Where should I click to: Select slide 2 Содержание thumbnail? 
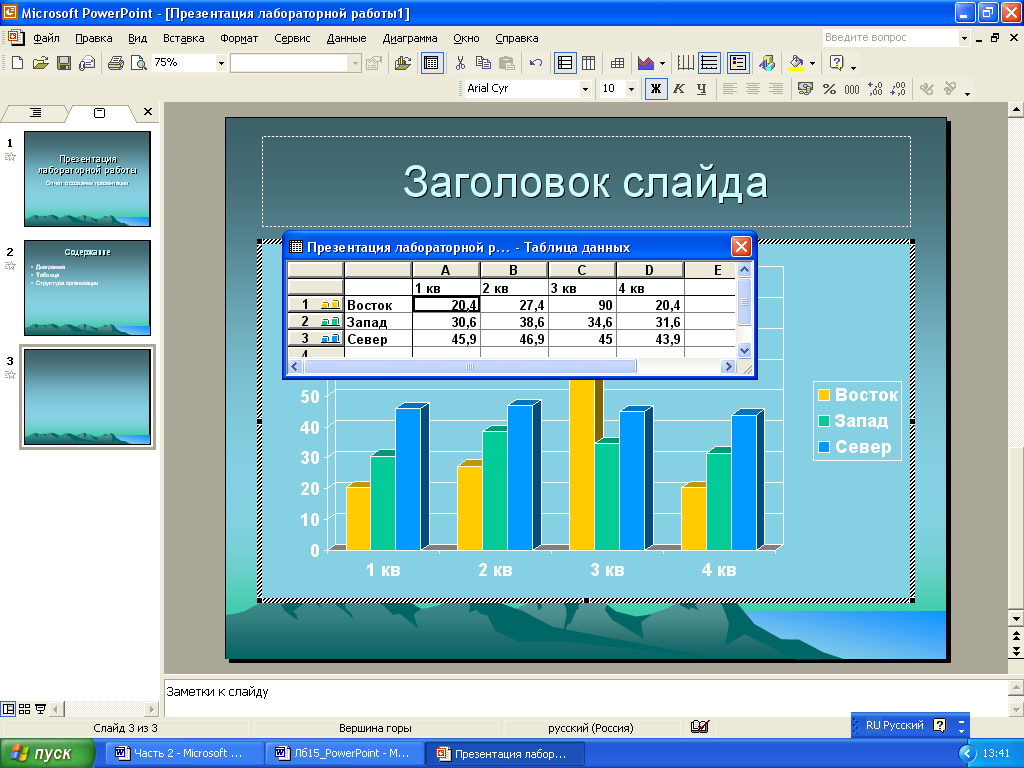tap(88, 288)
